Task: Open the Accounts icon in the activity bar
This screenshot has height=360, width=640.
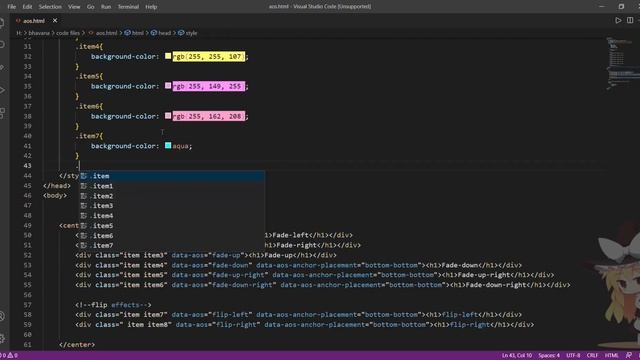Action: [2, 316]
